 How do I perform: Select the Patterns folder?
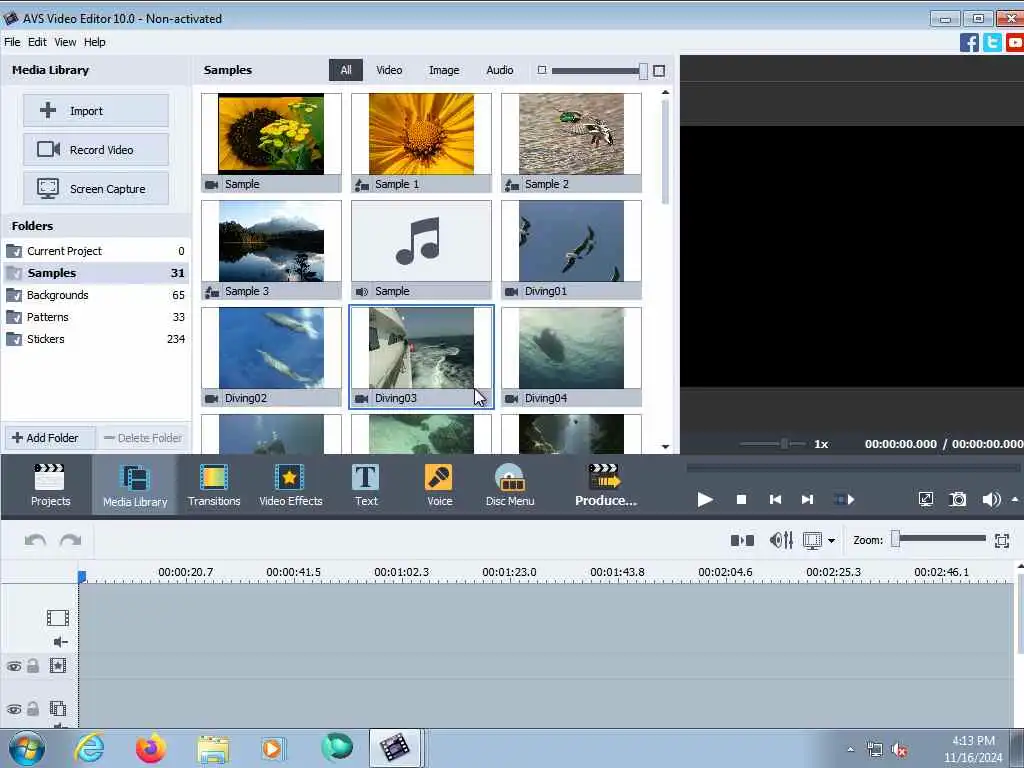coord(95,317)
